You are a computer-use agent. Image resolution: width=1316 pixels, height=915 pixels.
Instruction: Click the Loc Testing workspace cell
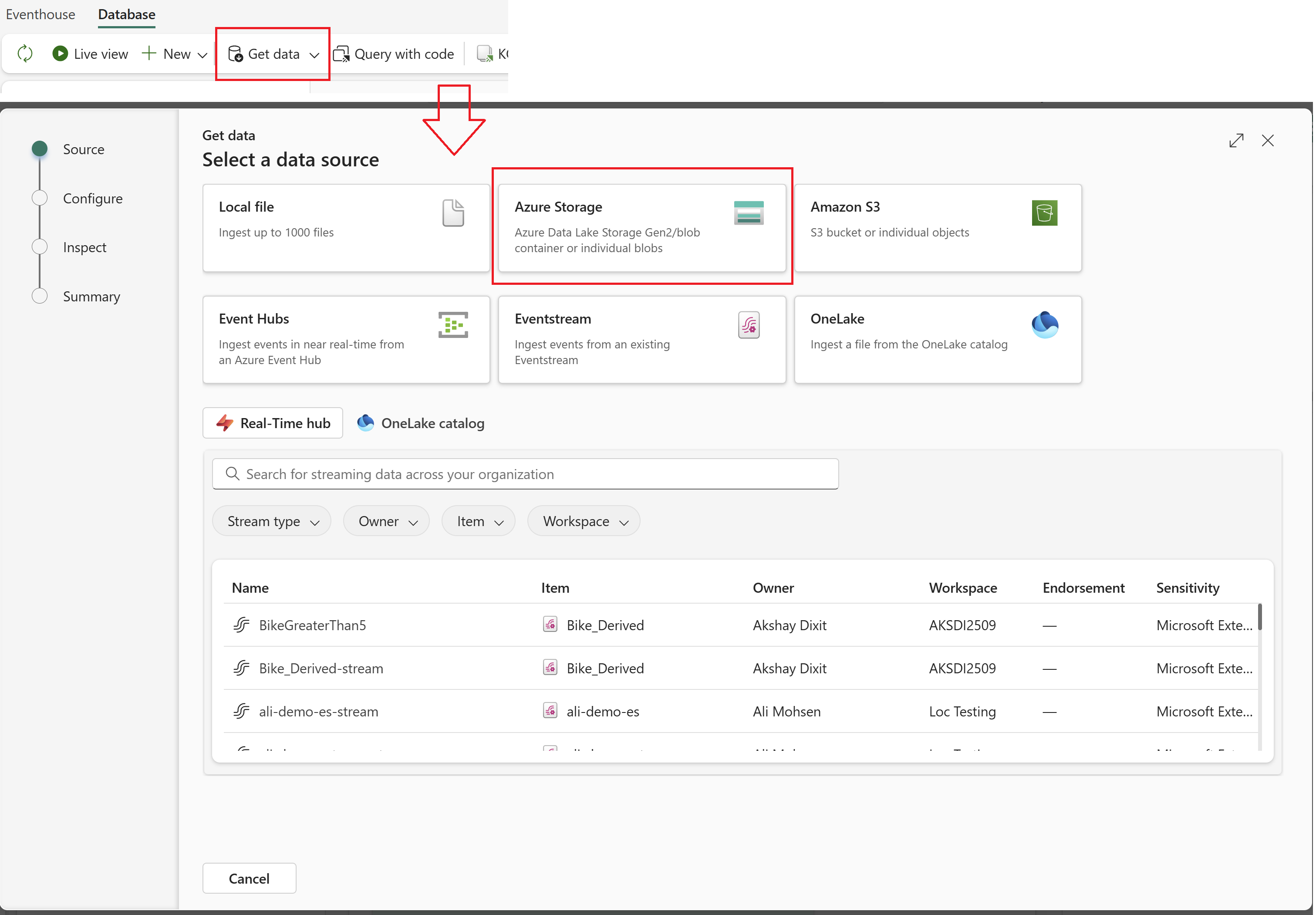(964, 712)
